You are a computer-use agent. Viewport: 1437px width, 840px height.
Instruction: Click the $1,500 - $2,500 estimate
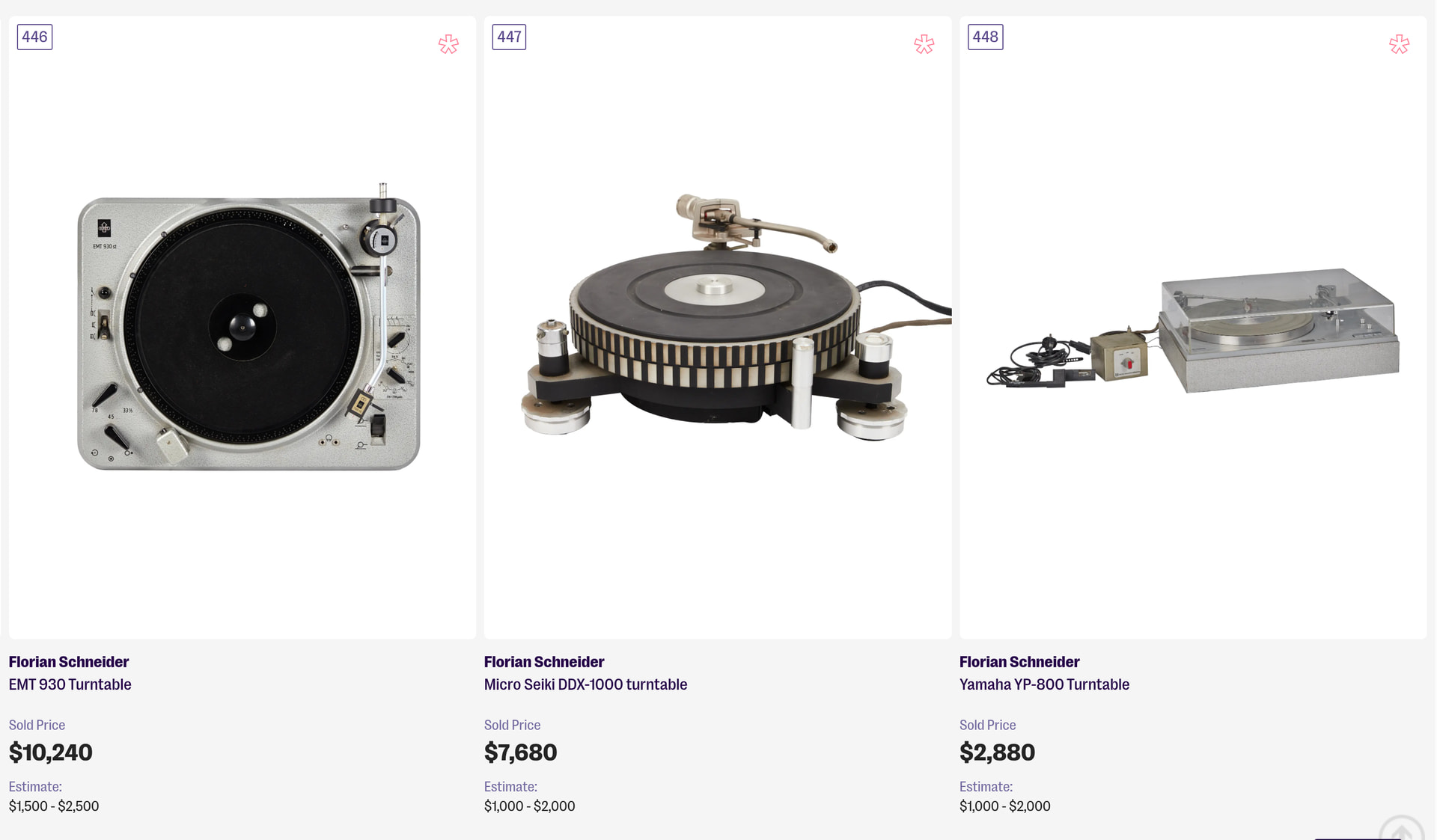pos(54,806)
